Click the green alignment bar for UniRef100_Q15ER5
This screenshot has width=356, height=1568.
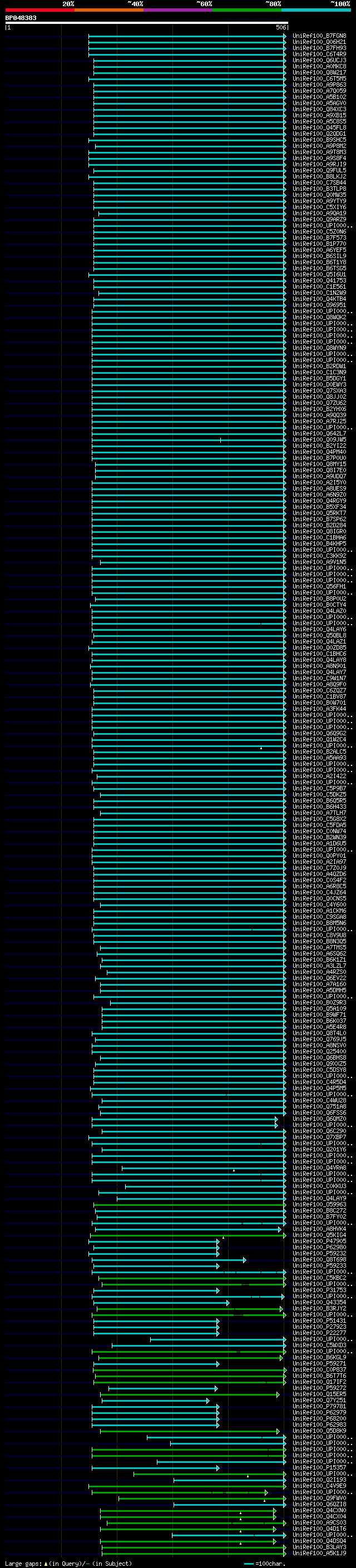[x=189, y=1394]
